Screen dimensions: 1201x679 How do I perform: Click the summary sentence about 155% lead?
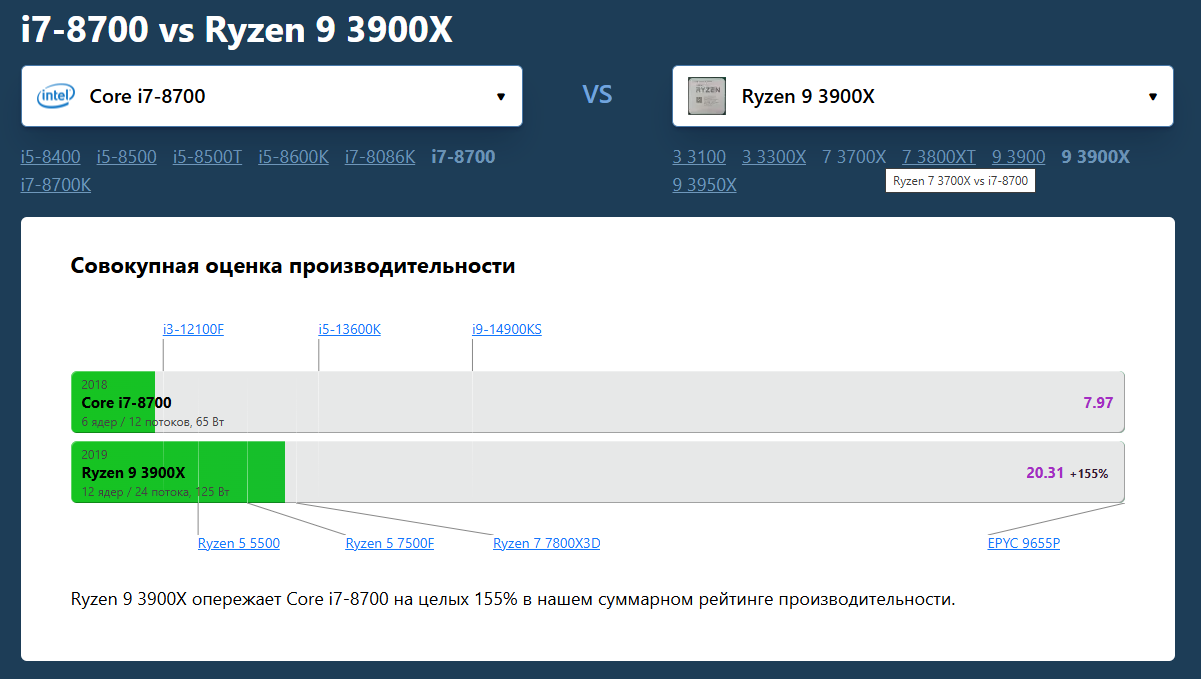point(513,600)
